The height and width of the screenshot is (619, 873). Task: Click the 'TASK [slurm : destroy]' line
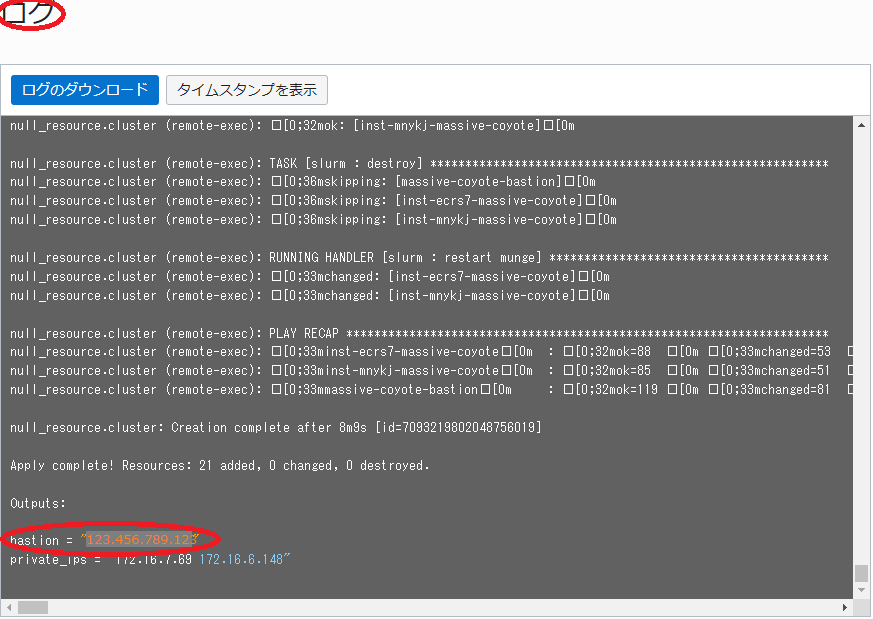tap(418, 163)
